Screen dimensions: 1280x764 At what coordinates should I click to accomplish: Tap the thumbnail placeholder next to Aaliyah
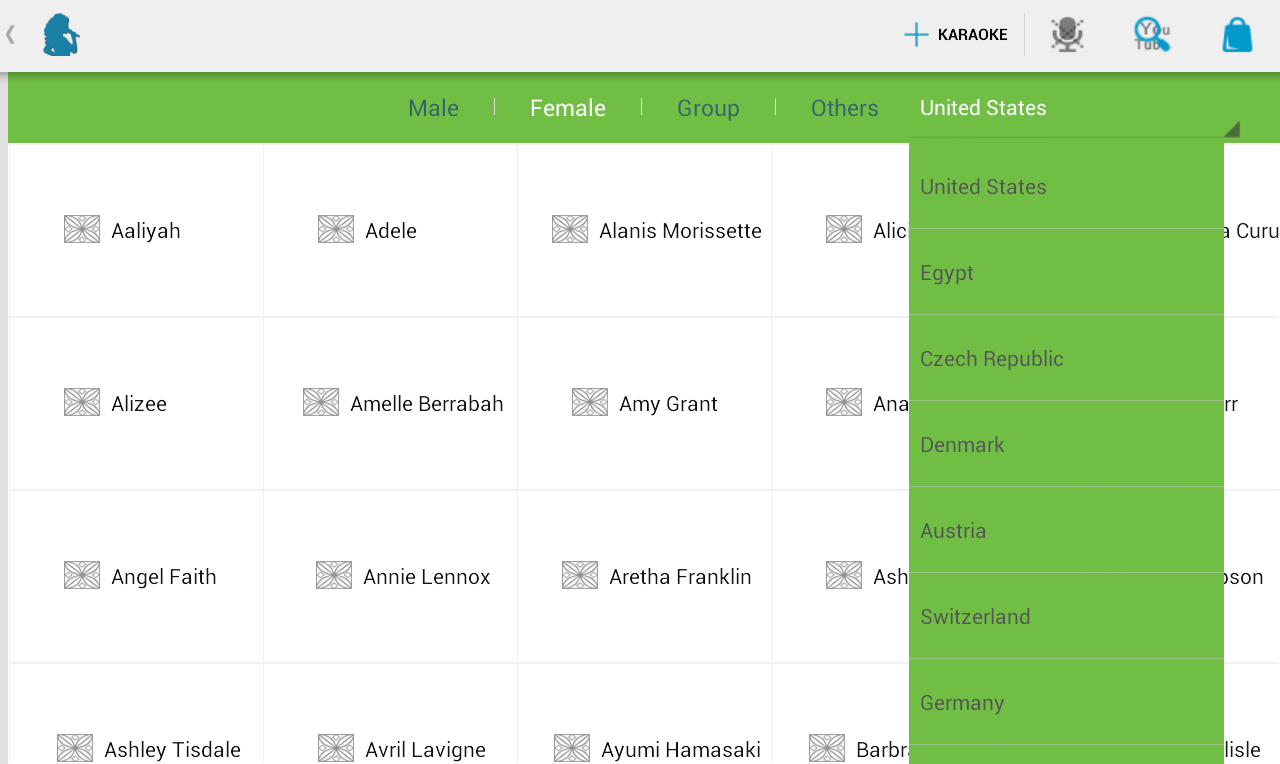coord(82,230)
